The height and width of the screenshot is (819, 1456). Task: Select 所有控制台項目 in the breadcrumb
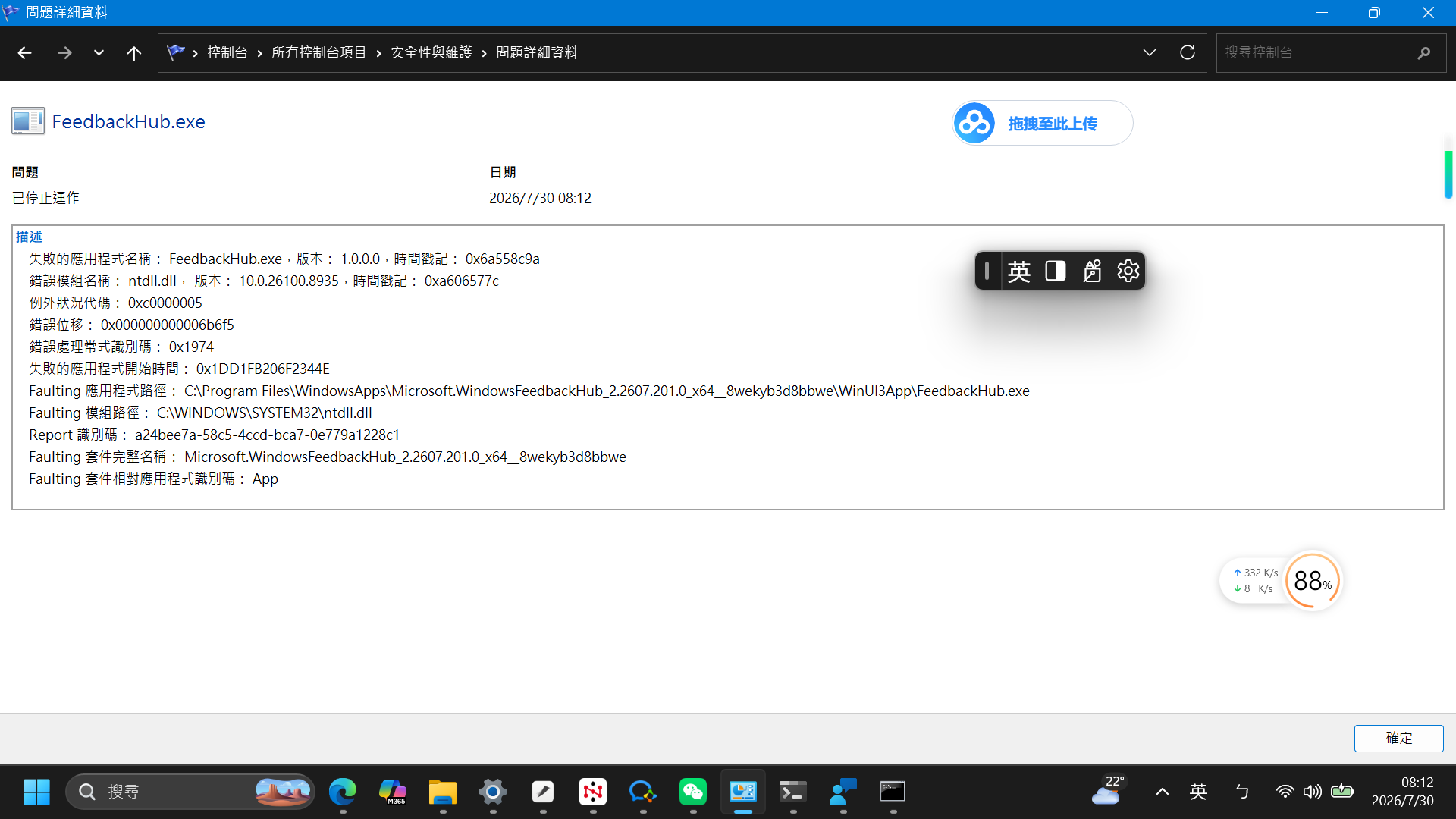point(318,52)
